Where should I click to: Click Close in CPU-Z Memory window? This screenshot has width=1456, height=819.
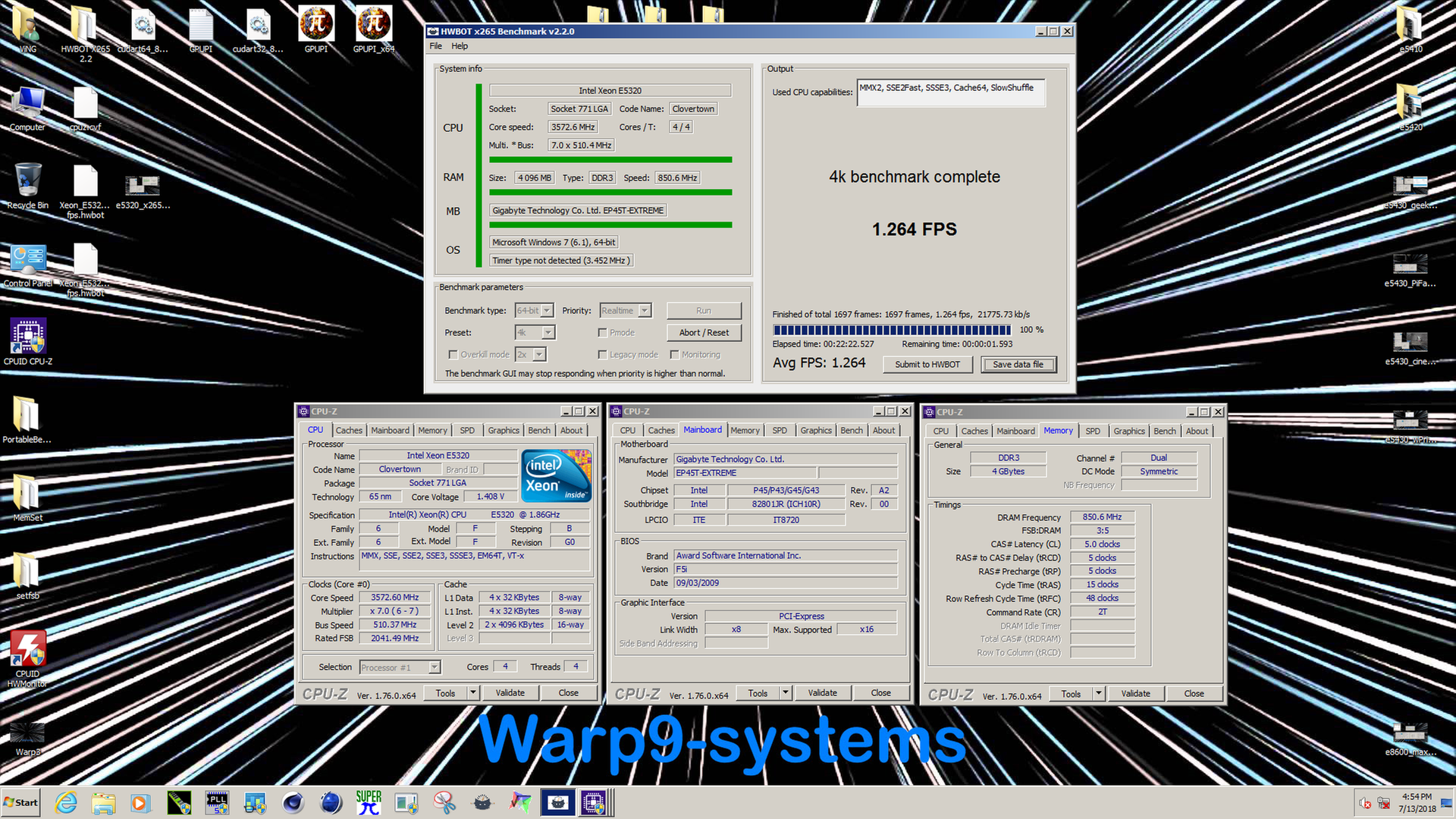(x=1194, y=694)
